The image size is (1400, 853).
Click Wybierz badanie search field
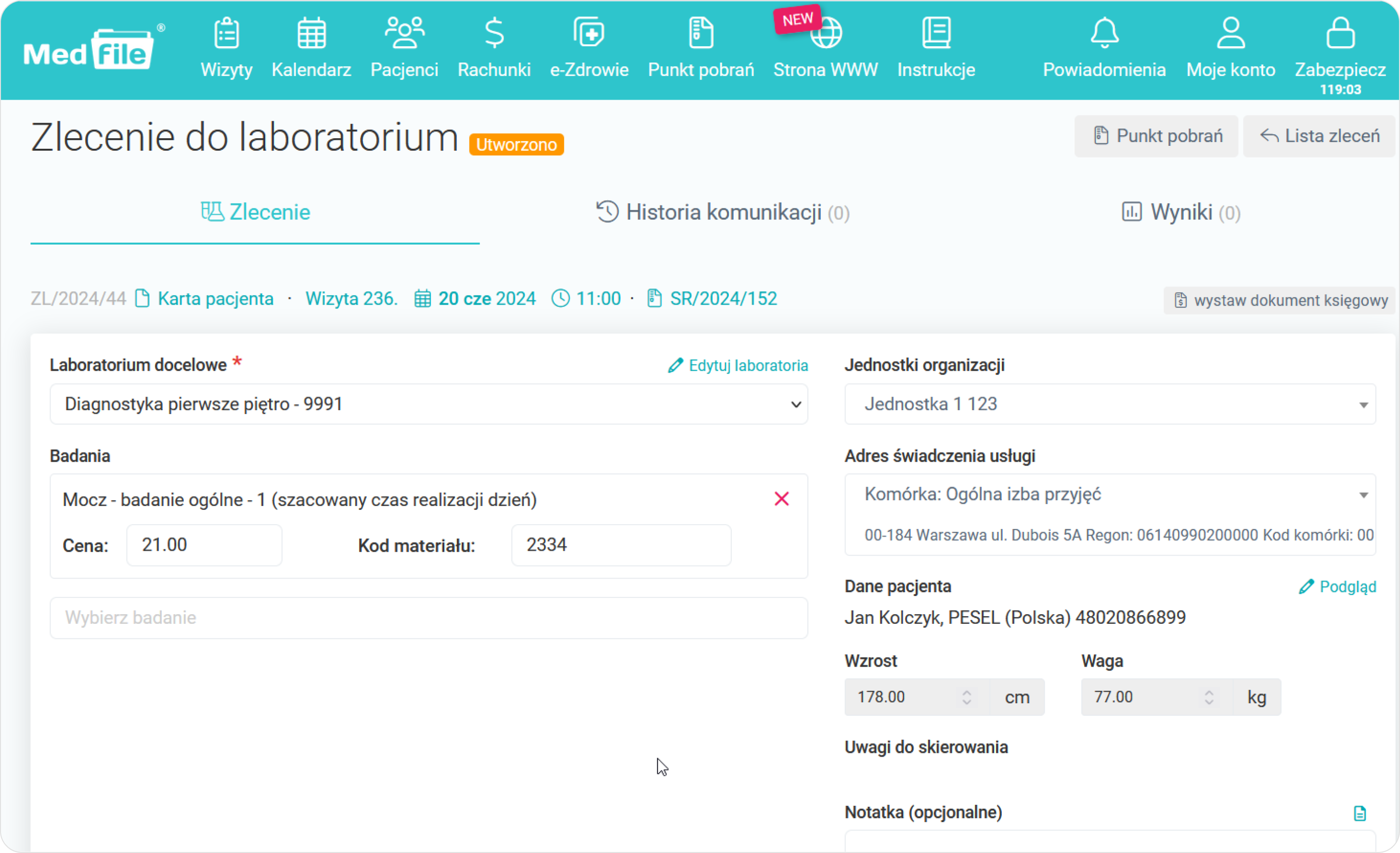click(x=428, y=618)
